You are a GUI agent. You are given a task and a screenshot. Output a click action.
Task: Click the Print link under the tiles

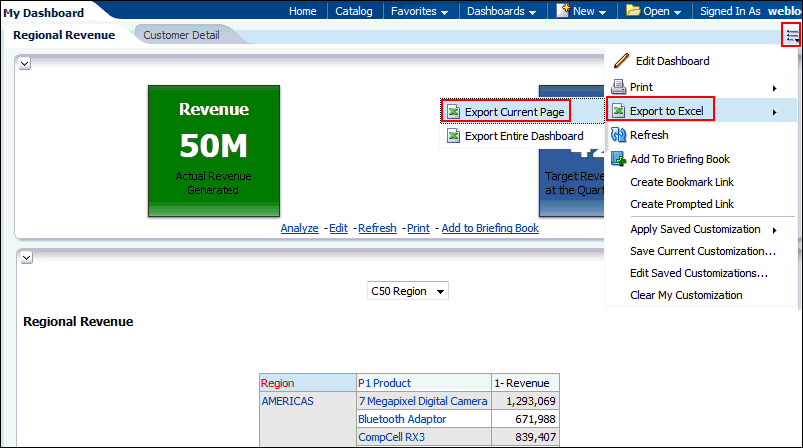[418, 228]
